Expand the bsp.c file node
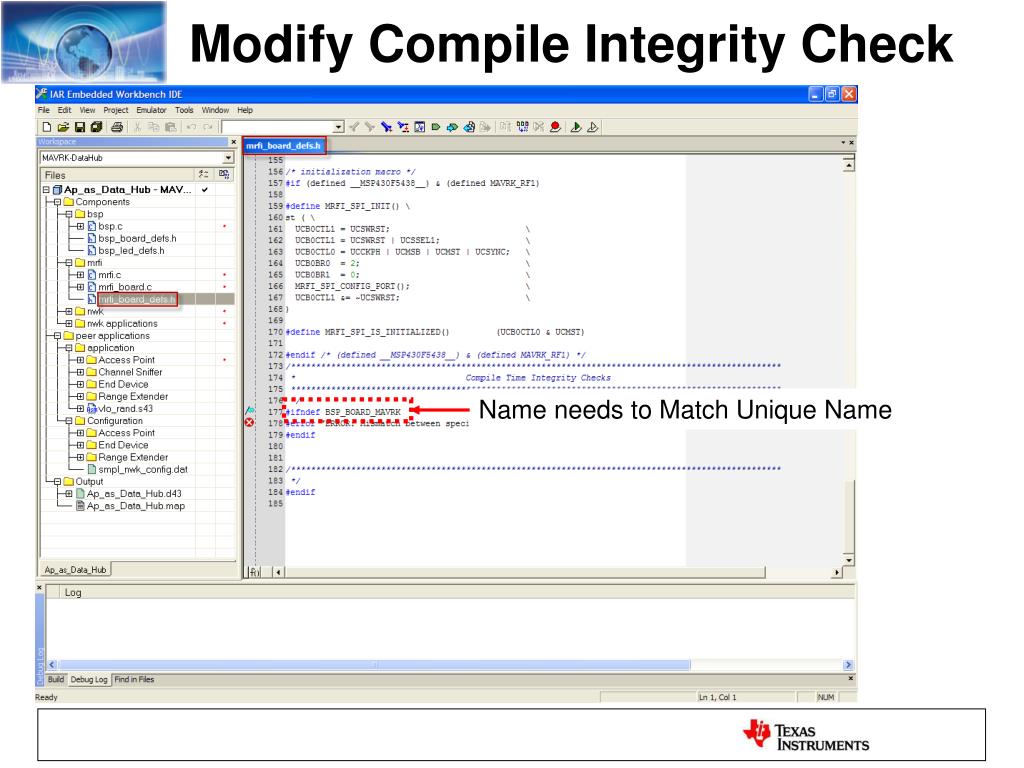The image size is (1024, 768). pyautogui.click(x=80, y=227)
